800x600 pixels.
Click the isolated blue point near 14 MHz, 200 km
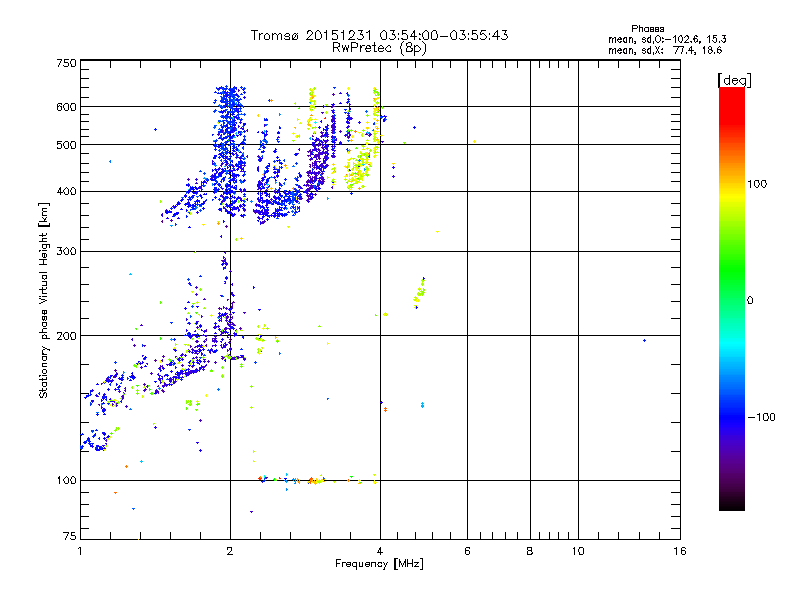click(644, 340)
